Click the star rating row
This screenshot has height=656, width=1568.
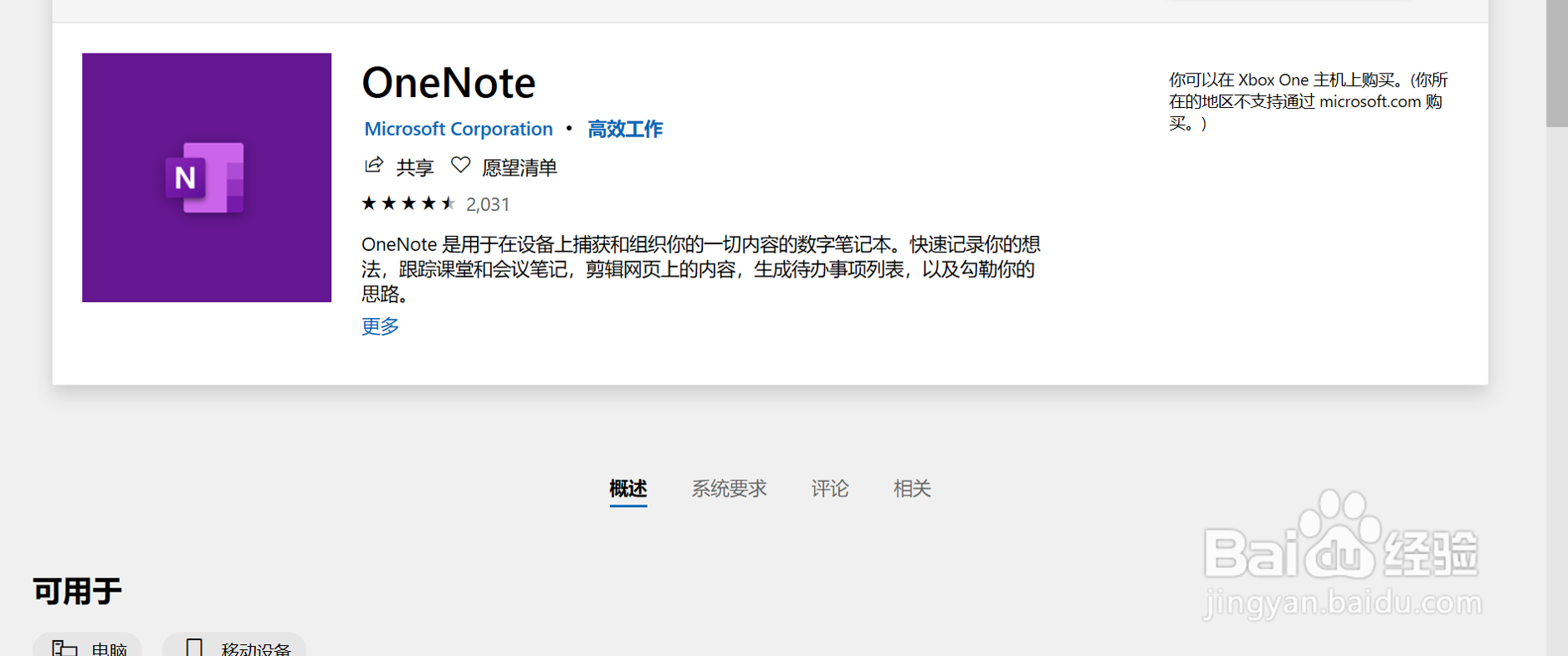click(408, 203)
